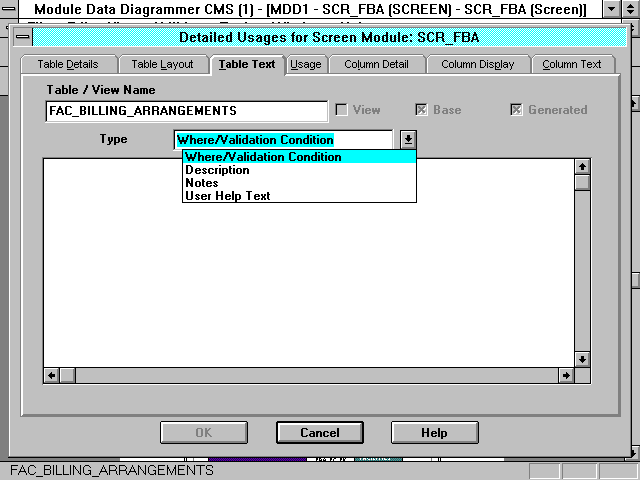
Task: Open the Column Display tab
Action: pyautogui.click(x=478, y=64)
